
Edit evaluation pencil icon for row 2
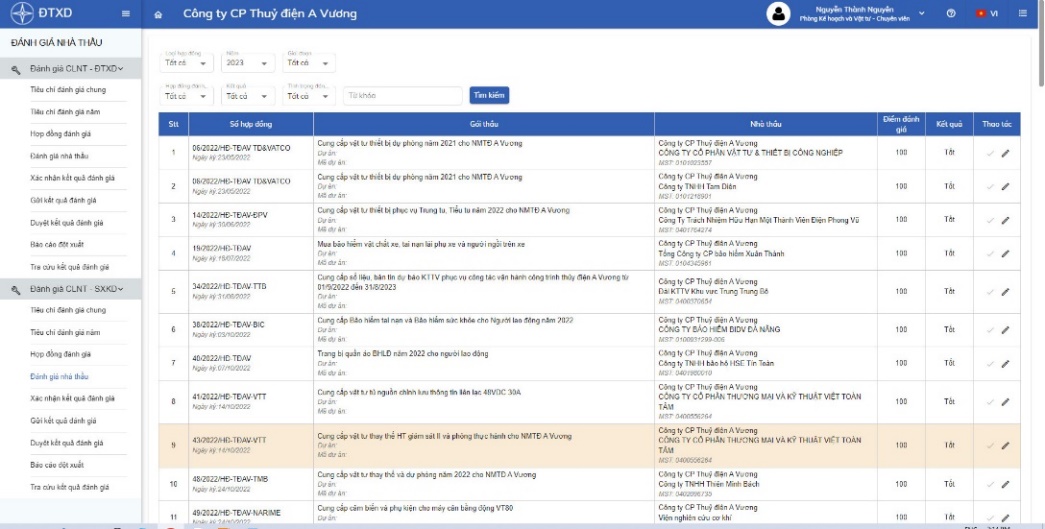pyautogui.click(x=1005, y=187)
